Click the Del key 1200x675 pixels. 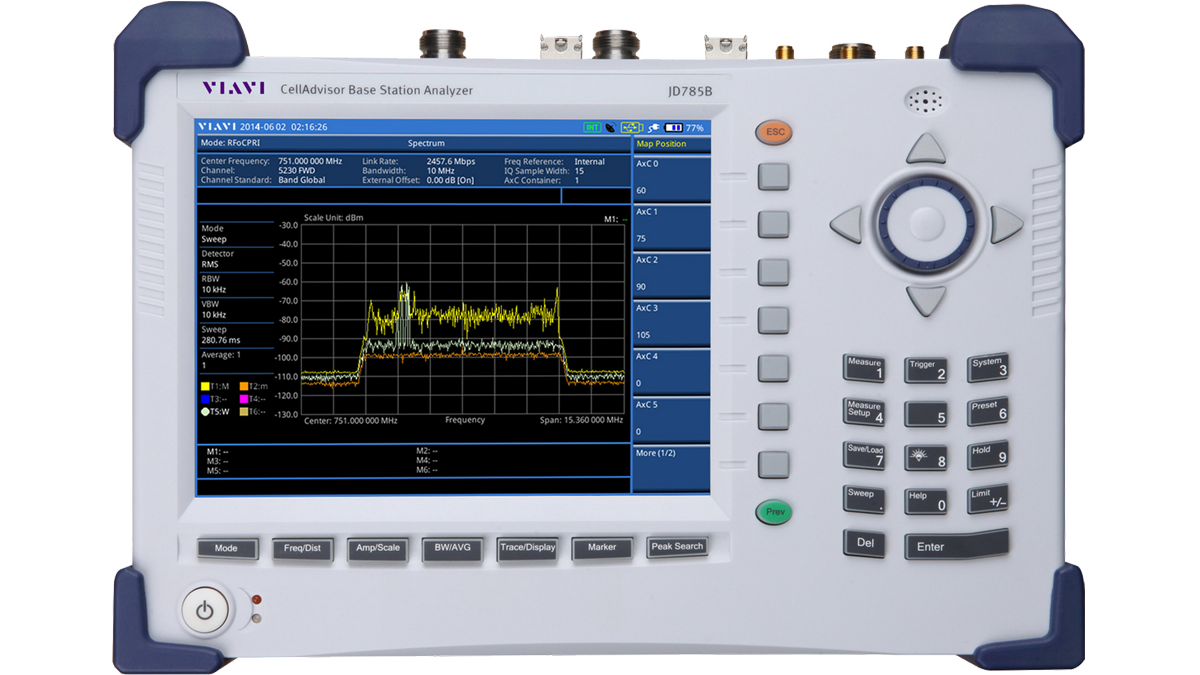(x=864, y=545)
